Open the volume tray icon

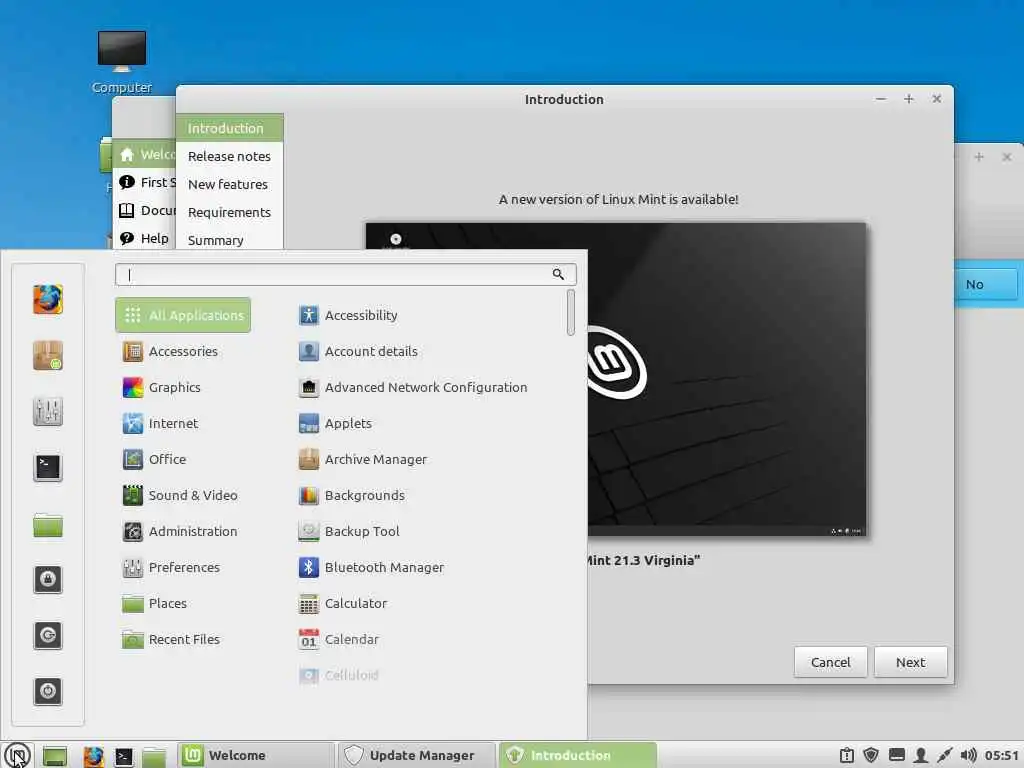point(968,756)
